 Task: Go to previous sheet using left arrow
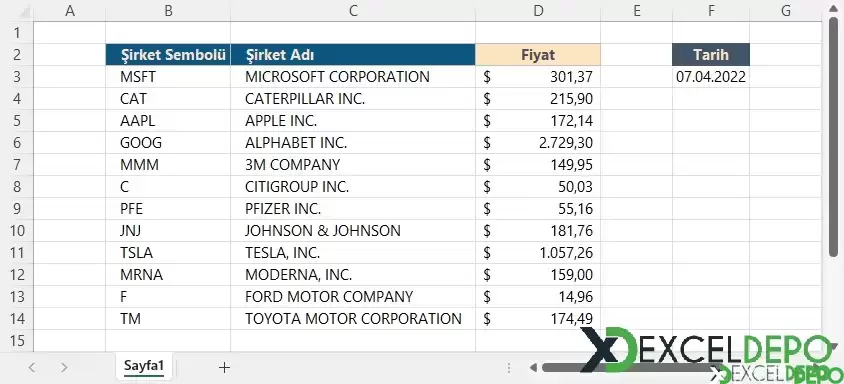[31, 367]
